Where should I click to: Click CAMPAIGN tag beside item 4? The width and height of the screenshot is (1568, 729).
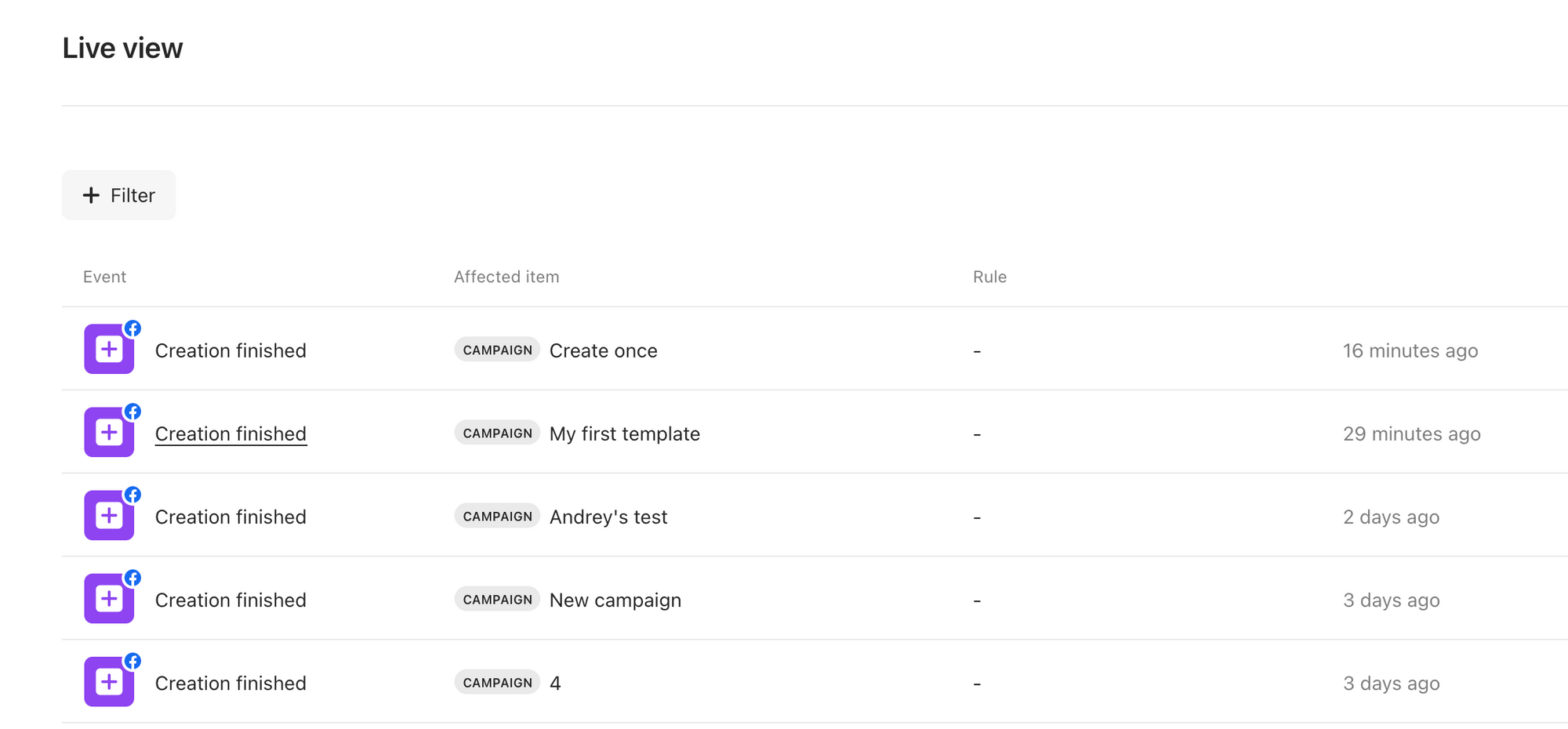tap(497, 682)
